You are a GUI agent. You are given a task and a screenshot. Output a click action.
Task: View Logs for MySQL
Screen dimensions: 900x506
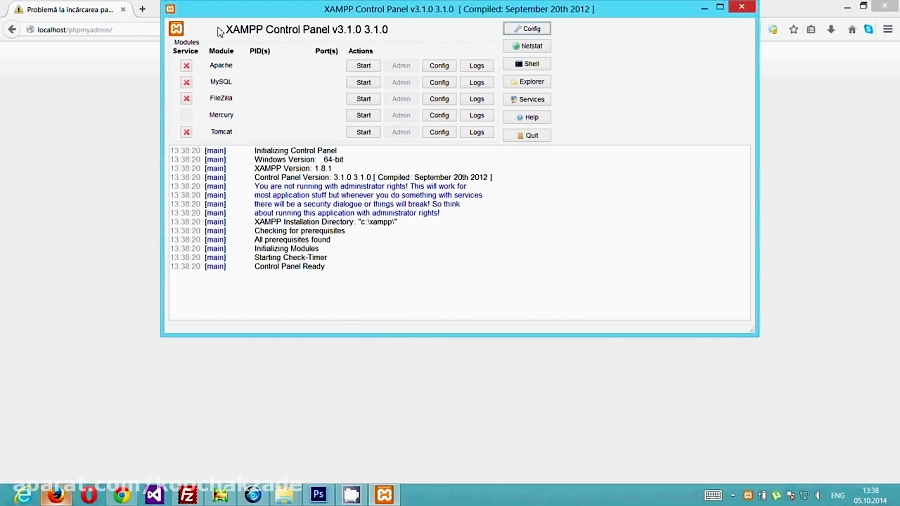point(476,82)
